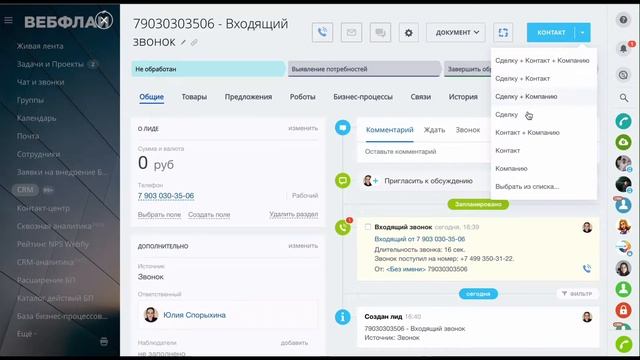Screen dimensions: 640x360
Task: Open the CRM sidebar item
Action: click(x=25, y=190)
